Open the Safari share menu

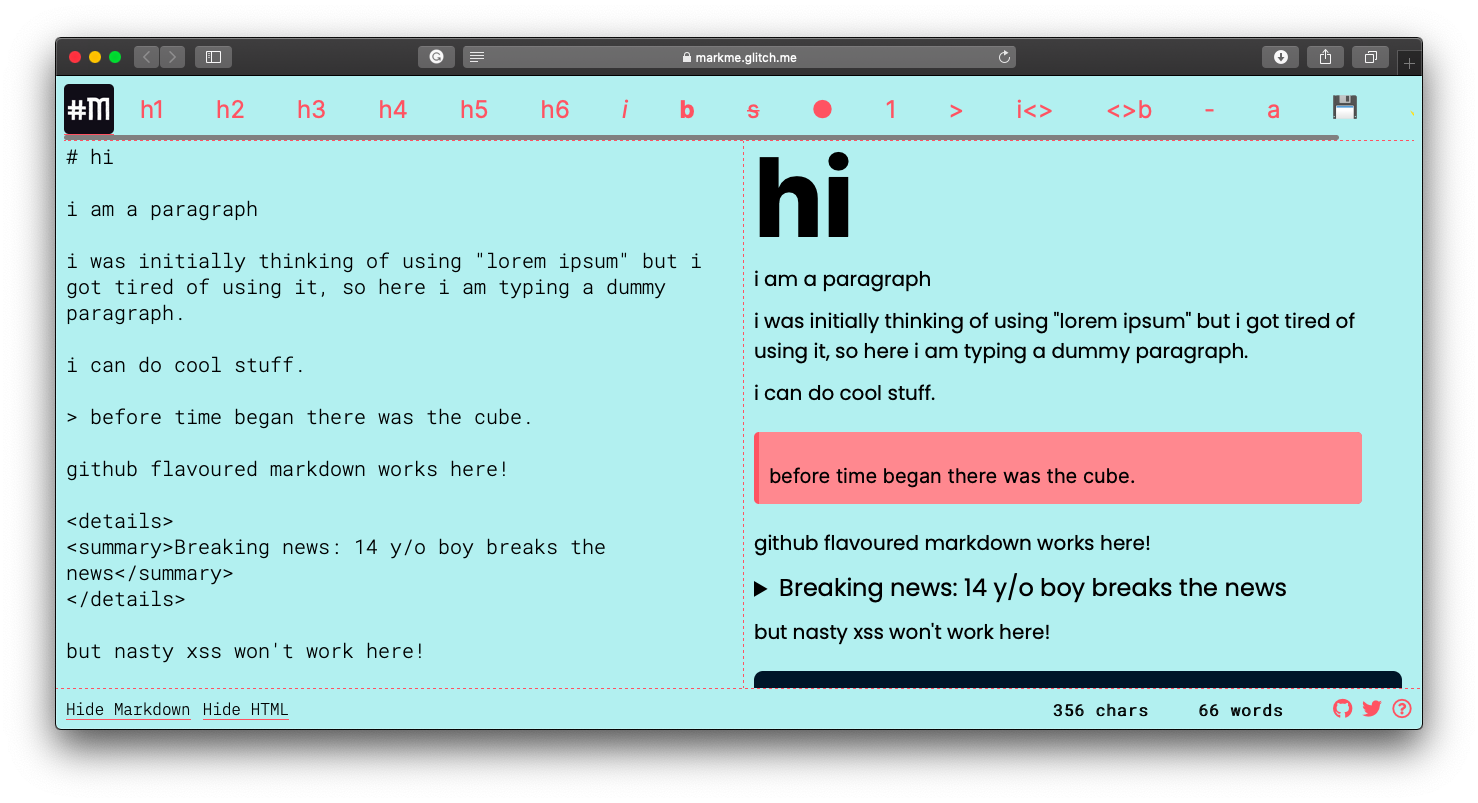pyautogui.click(x=1325, y=57)
